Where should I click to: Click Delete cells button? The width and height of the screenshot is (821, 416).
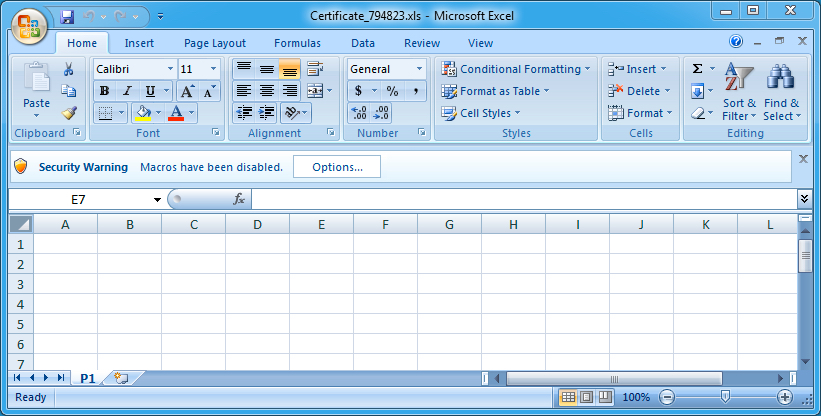pos(639,91)
